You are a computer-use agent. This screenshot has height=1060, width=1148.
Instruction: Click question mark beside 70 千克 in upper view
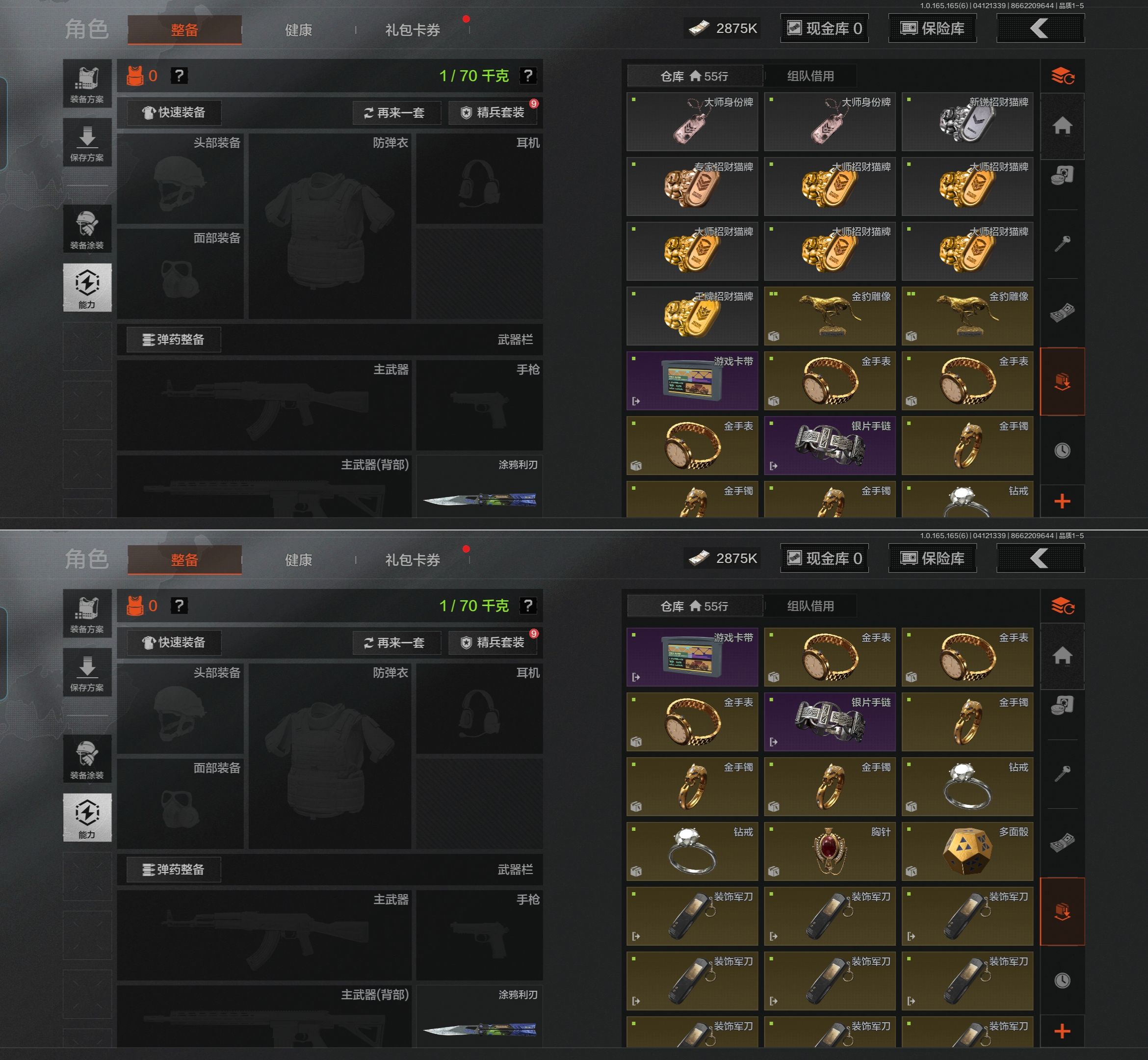(527, 76)
